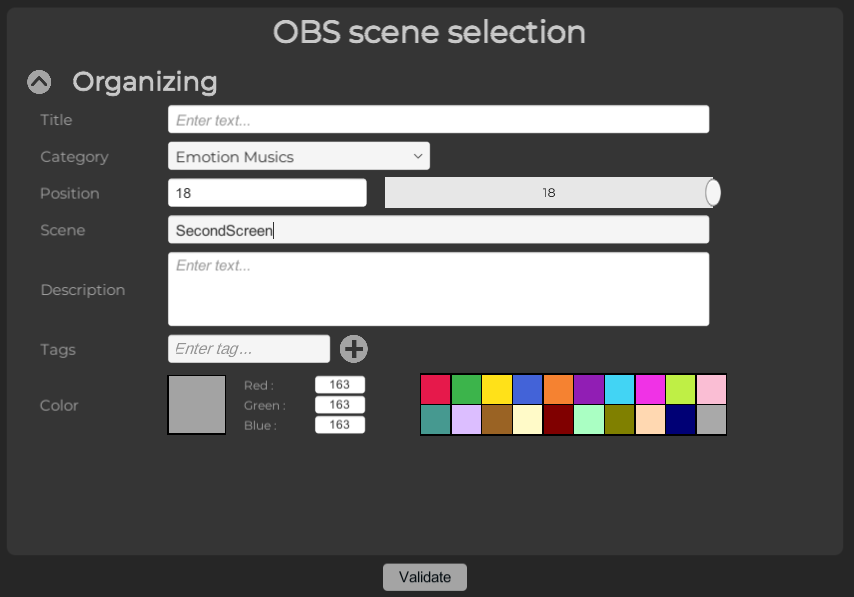
Task: Click the Title text field
Action: (x=438, y=119)
